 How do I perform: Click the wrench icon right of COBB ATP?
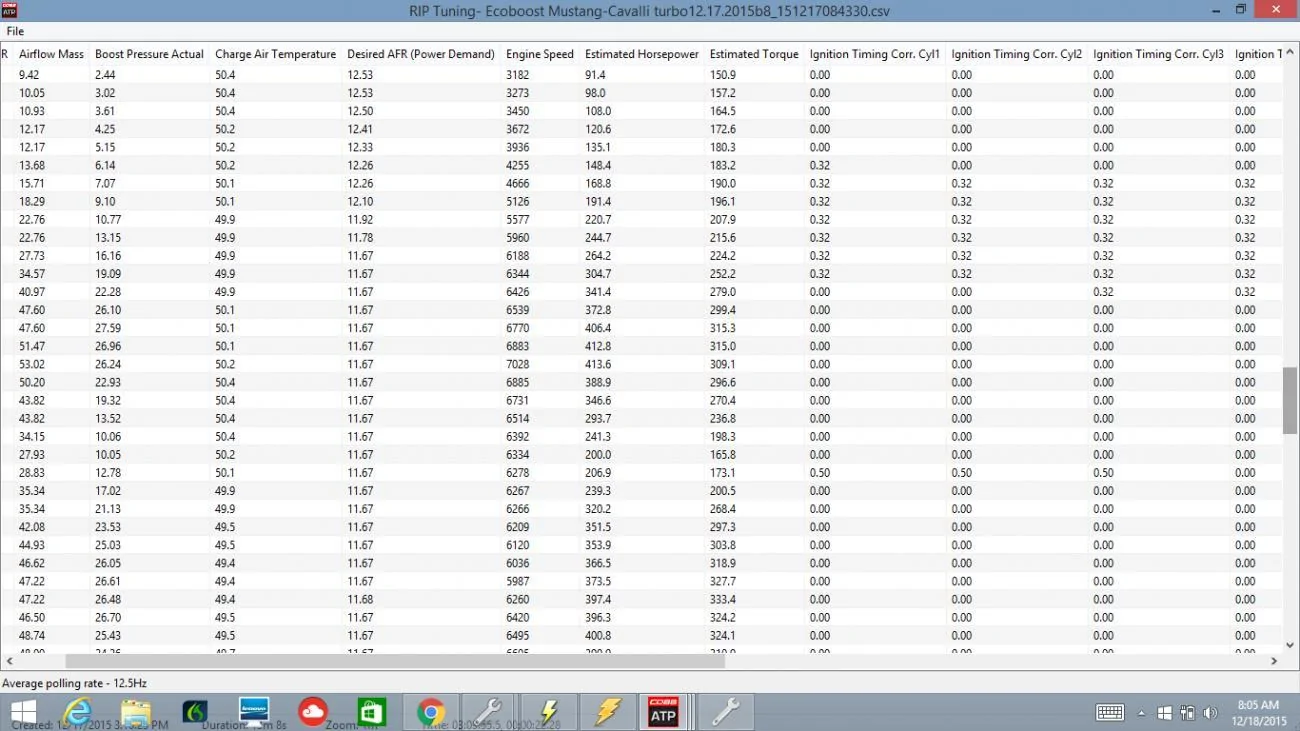pyautogui.click(x=724, y=712)
